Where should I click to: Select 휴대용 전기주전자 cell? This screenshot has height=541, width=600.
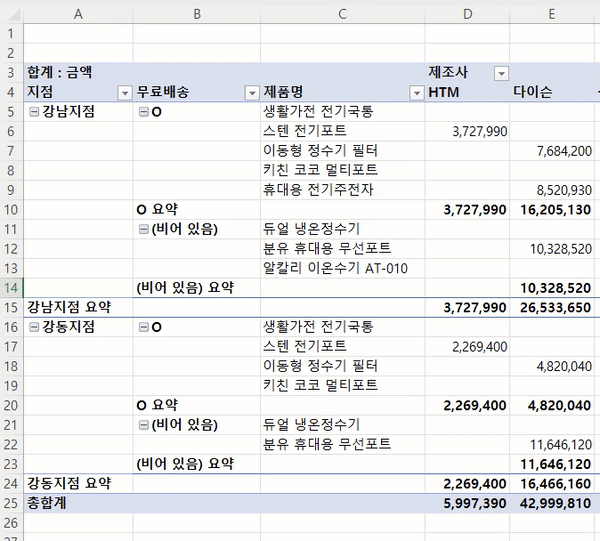(x=342, y=190)
